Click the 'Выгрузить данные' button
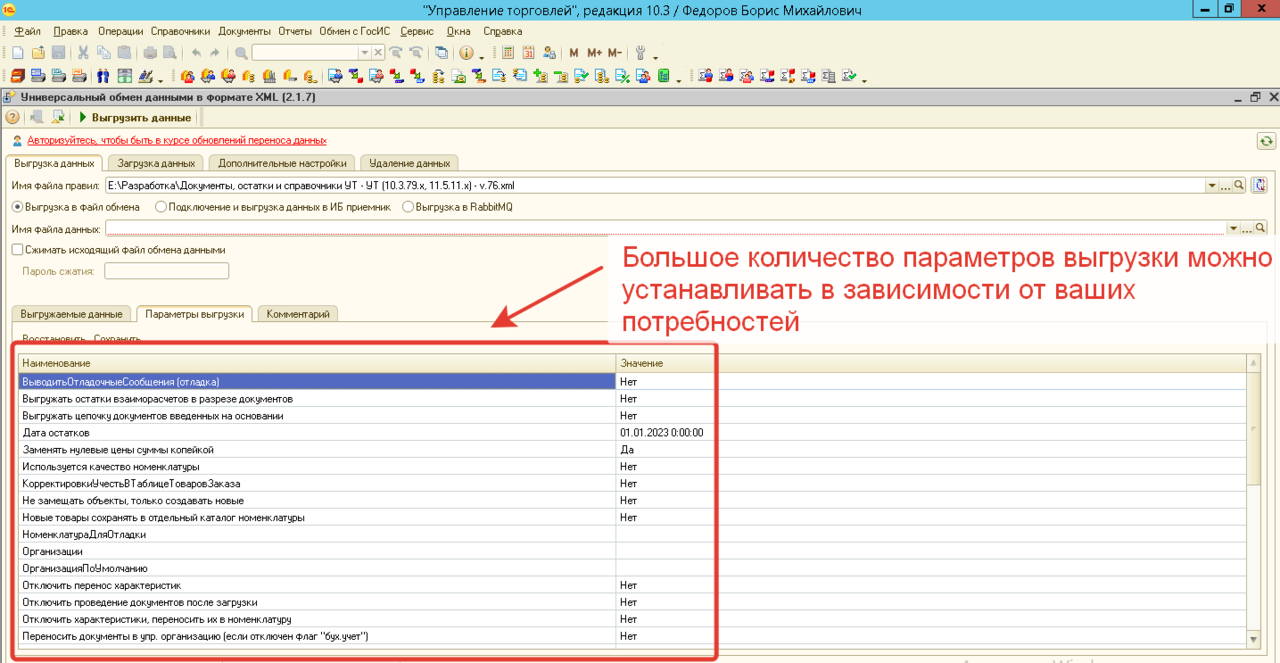Viewport: 1280px width, 663px height. (135, 118)
